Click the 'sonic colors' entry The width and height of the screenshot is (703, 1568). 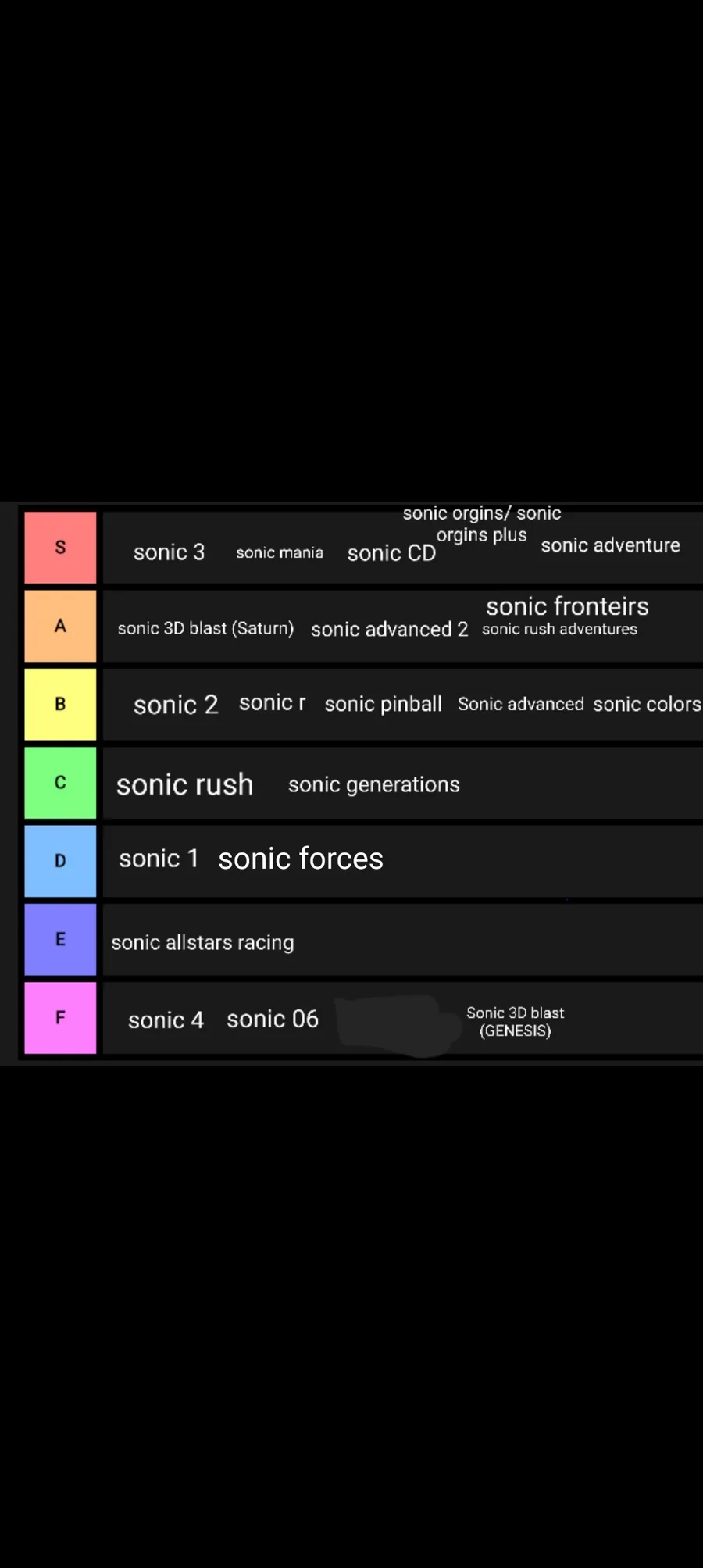[x=647, y=704]
